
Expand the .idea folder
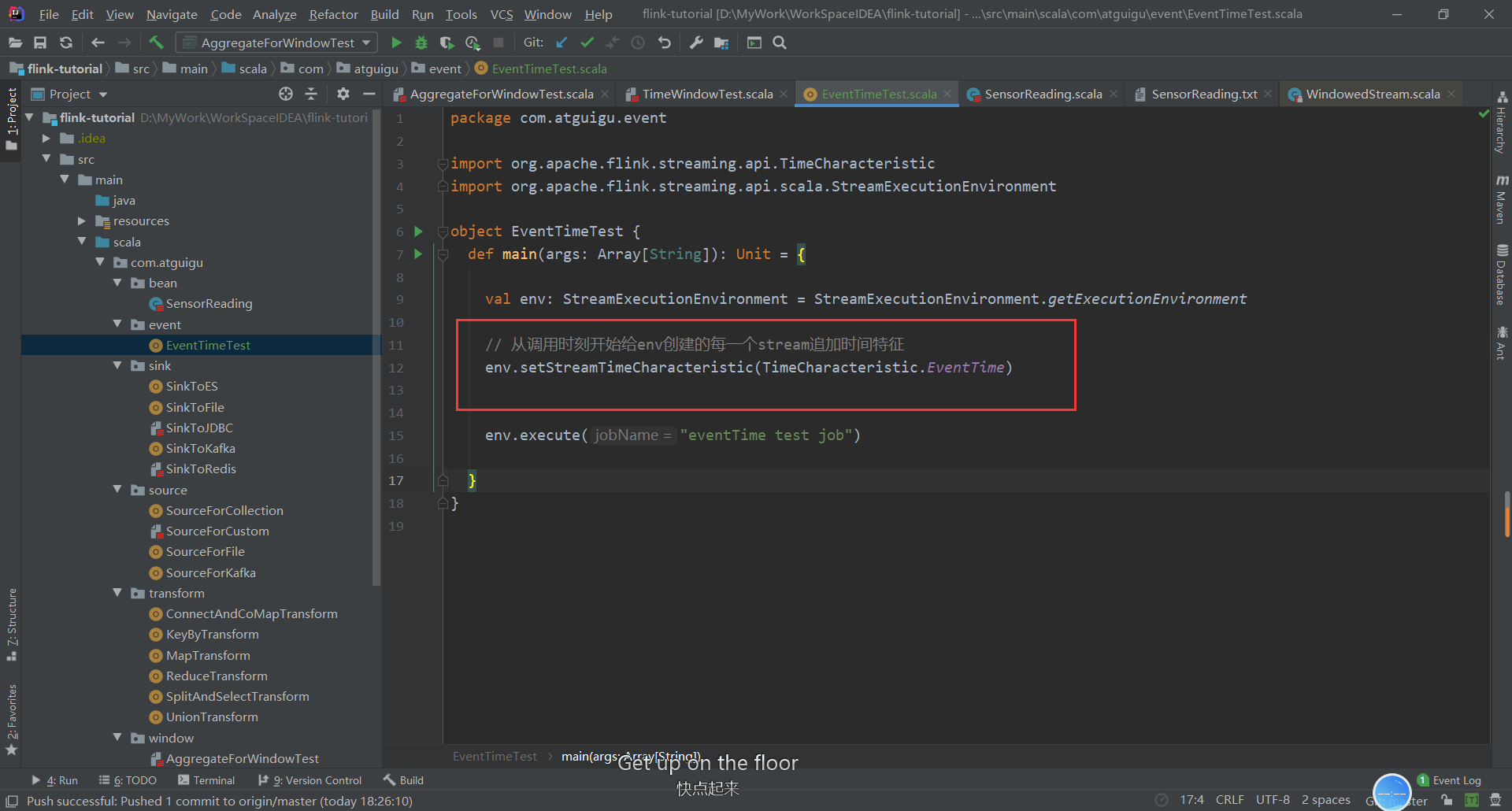[x=46, y=138]
